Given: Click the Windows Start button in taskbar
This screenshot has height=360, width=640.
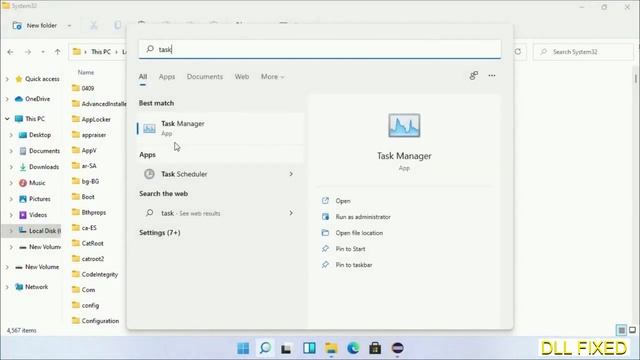Looking at the screenshot, I should point(243,348).
